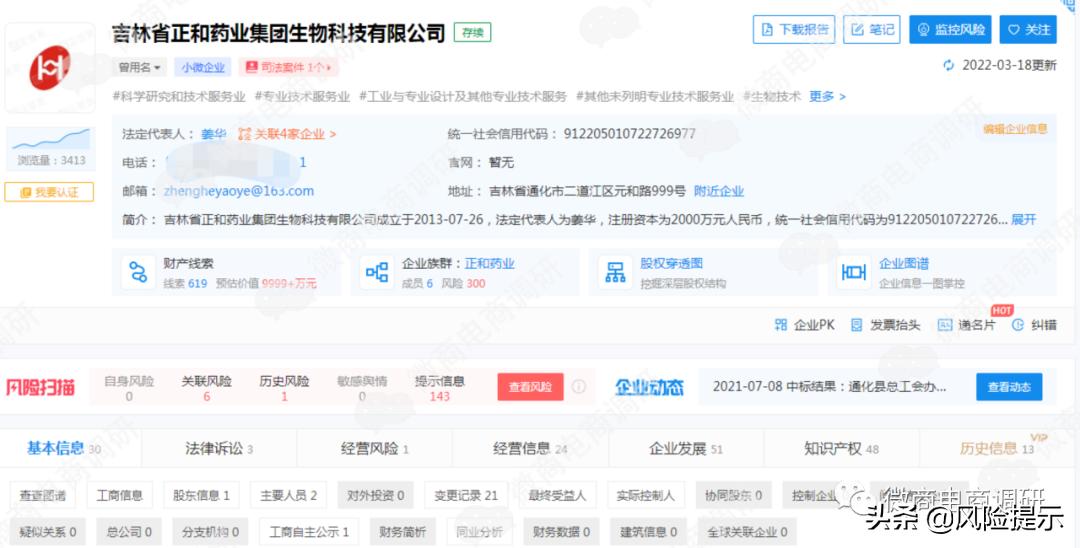Click the 我要认证 button

coord(49,192)
